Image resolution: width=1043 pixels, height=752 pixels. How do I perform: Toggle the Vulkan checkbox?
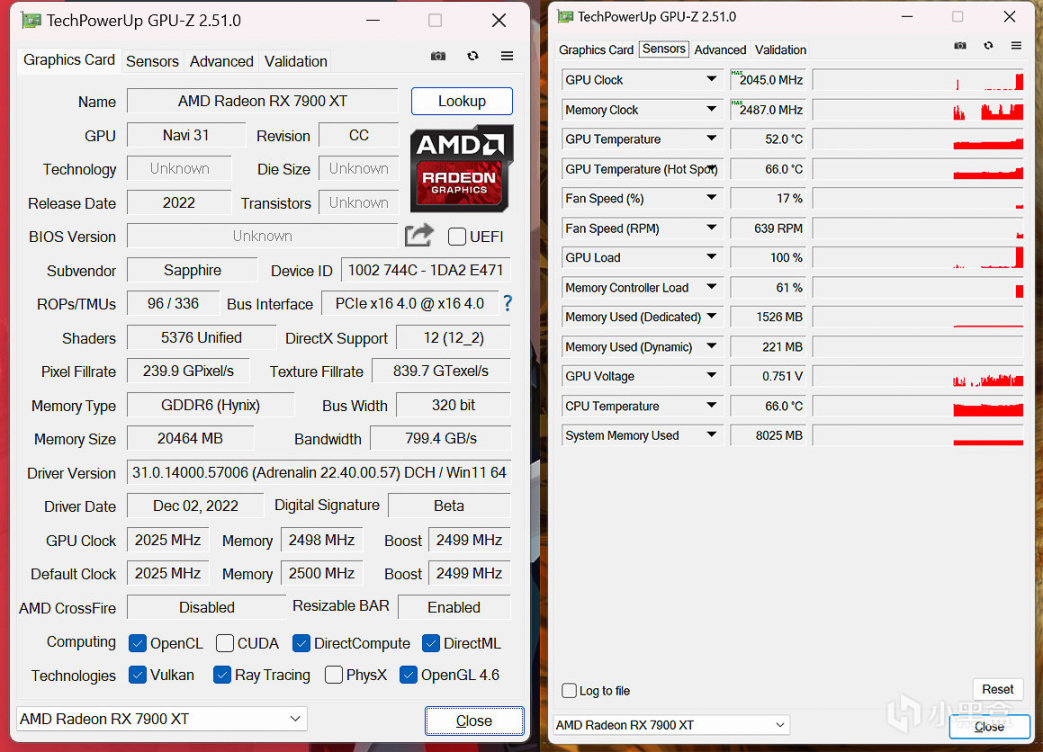tap(138, 675)
